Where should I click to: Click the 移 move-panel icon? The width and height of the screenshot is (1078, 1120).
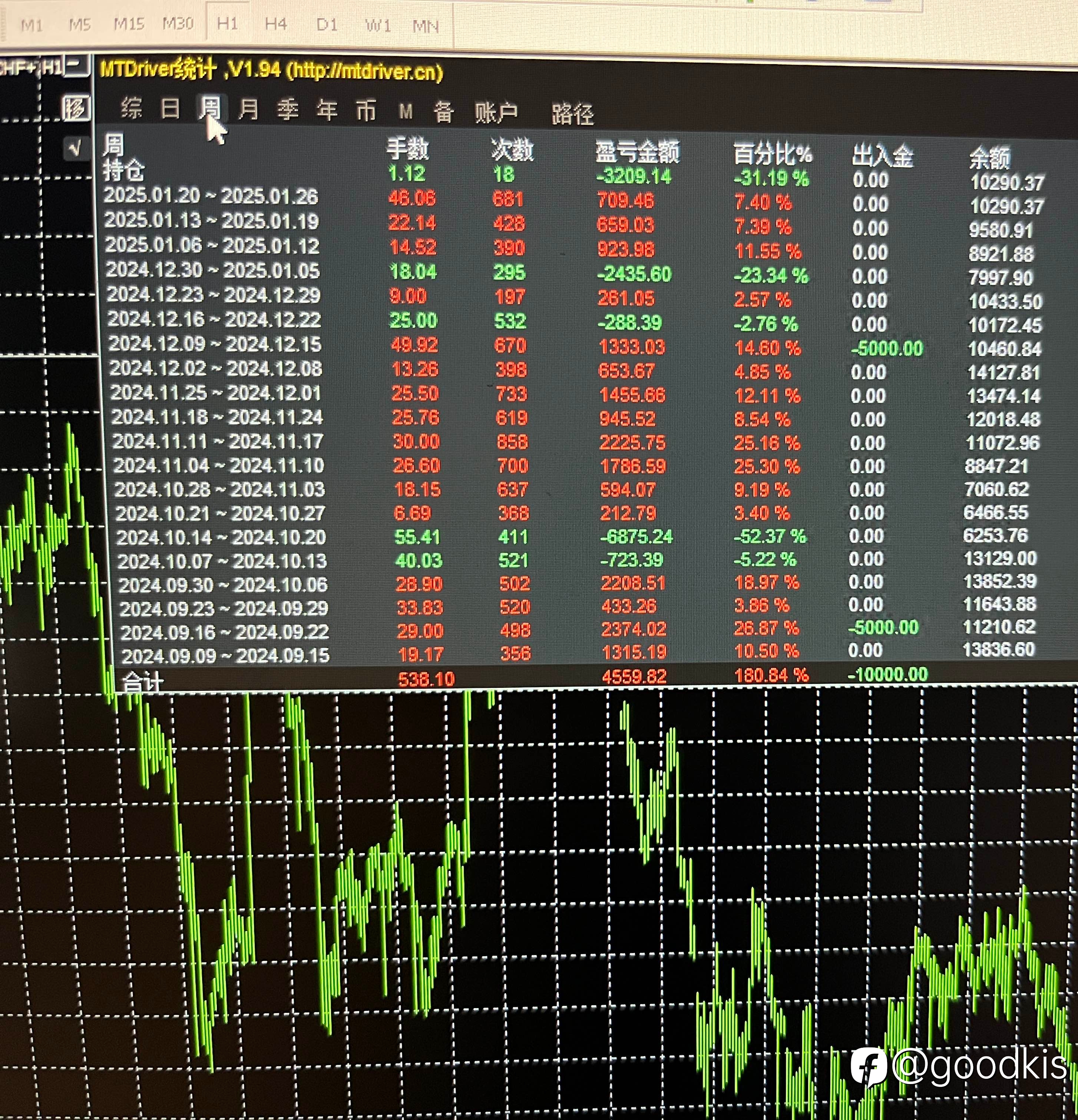pyautogui.click(x=76, y=107)
